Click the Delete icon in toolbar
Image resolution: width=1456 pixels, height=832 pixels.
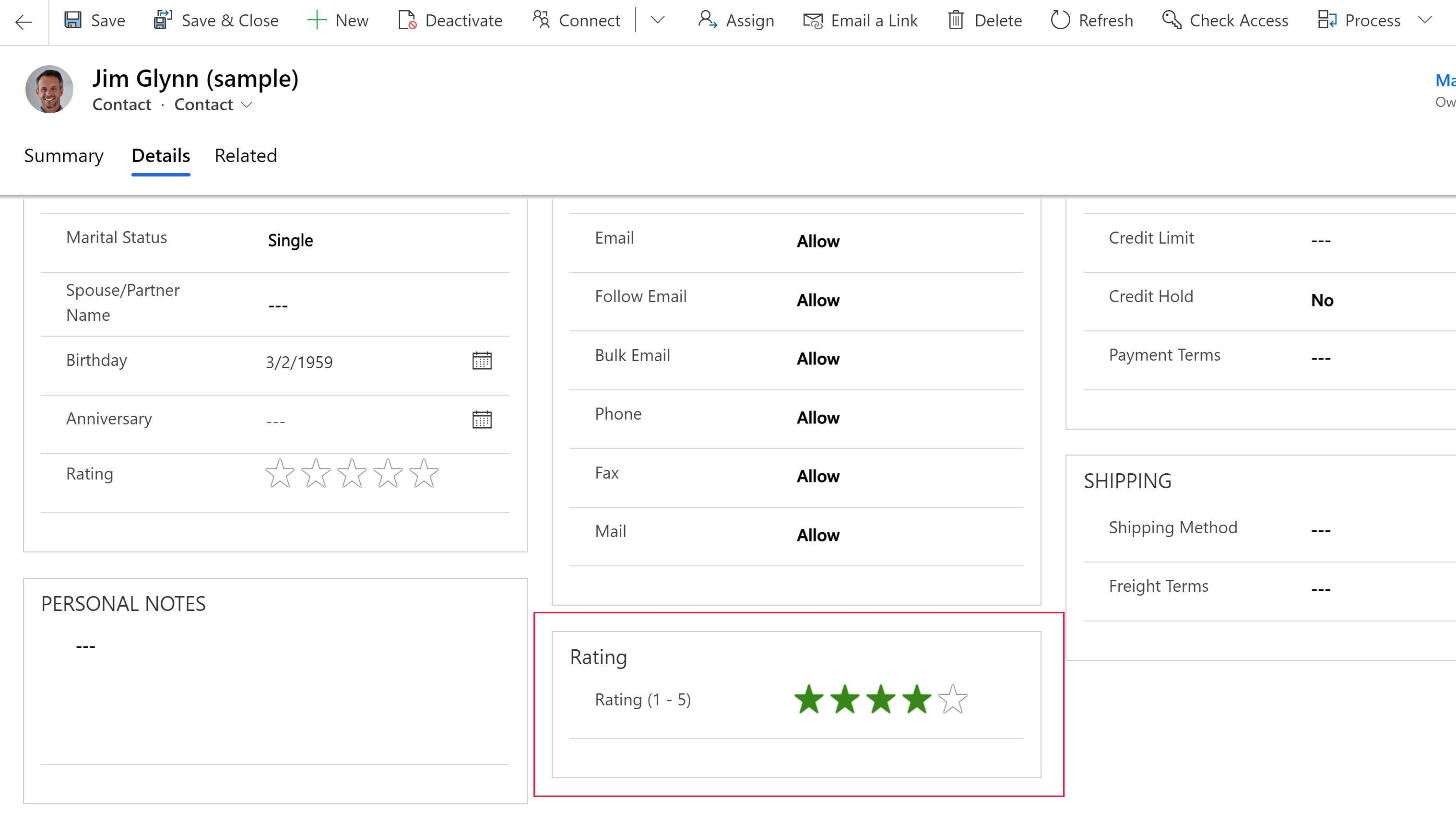pyautogui.click(x=956, y=20)
